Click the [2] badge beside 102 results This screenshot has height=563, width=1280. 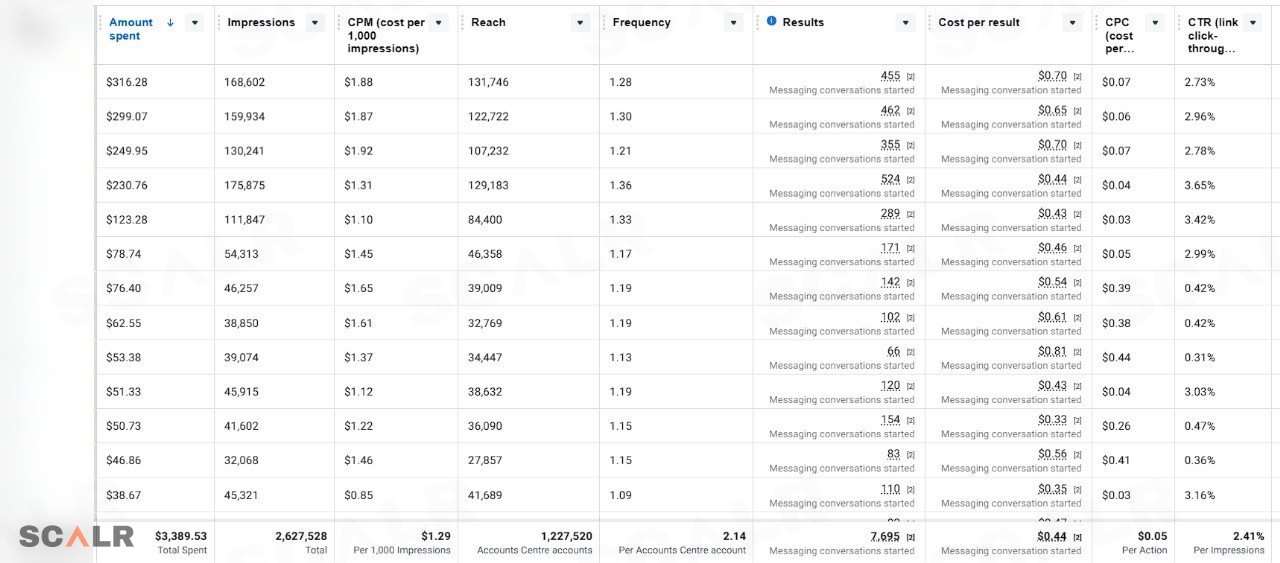tap(910, 317)
